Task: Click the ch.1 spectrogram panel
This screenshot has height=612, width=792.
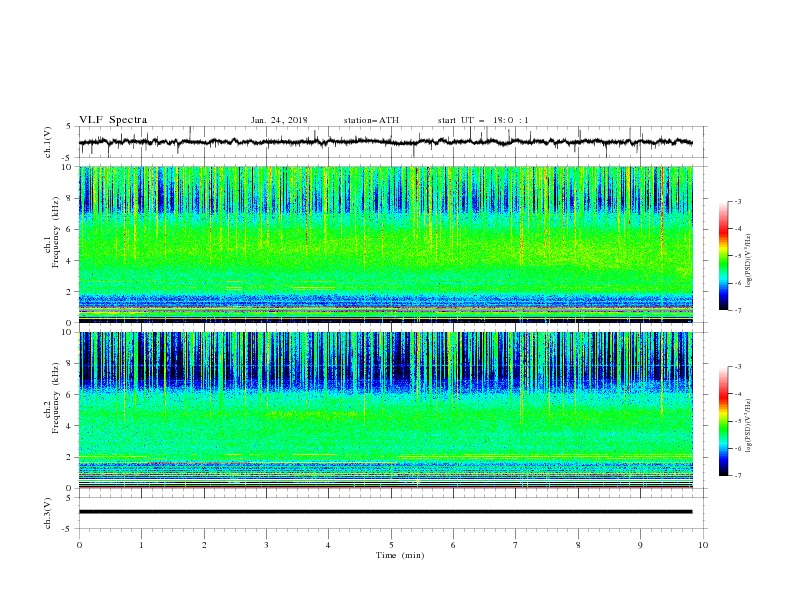Action: [x=386, y=244]
